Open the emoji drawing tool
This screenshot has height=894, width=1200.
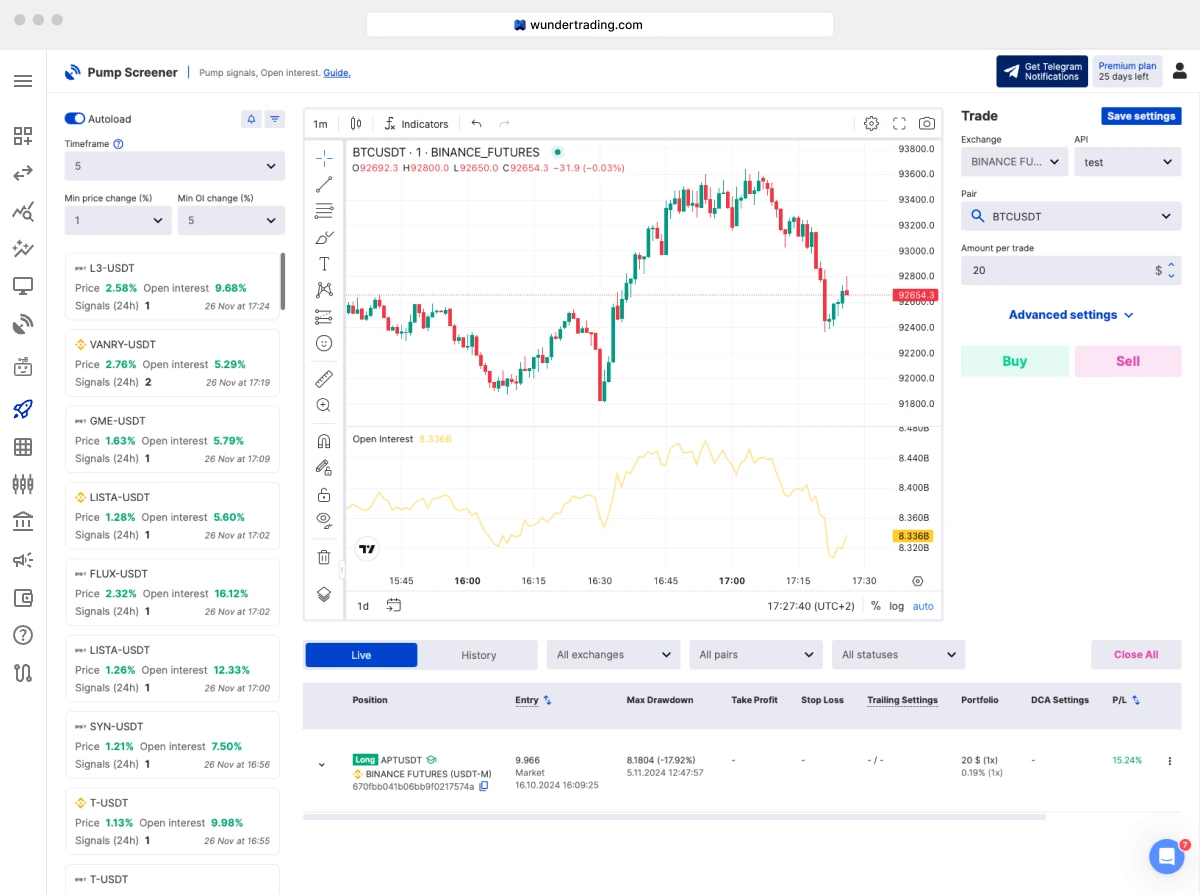pyautogui.click(x=323, y=343)
